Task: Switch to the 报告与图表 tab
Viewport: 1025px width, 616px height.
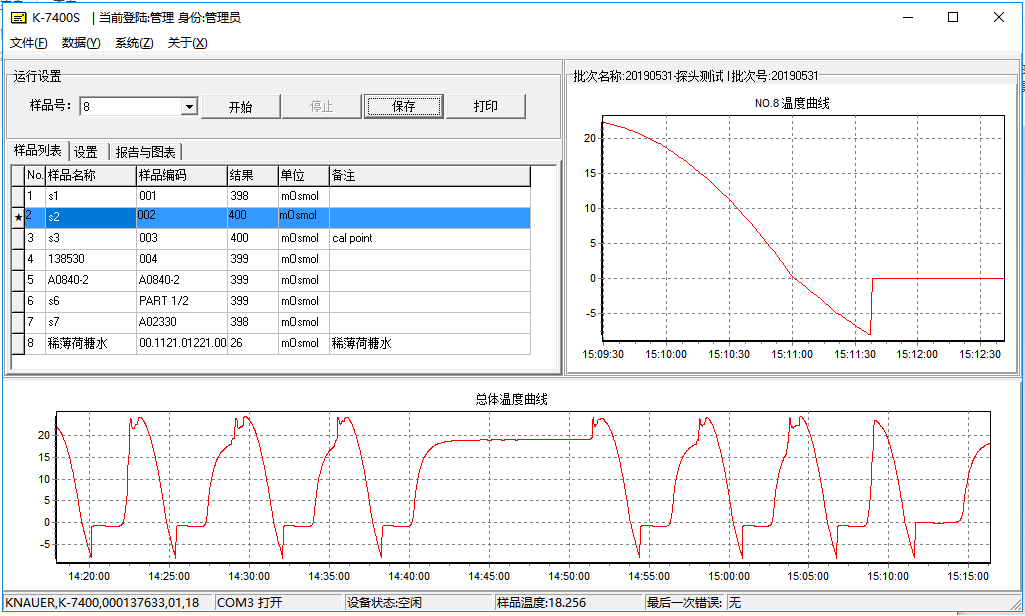Action: (x=145, y=152)
